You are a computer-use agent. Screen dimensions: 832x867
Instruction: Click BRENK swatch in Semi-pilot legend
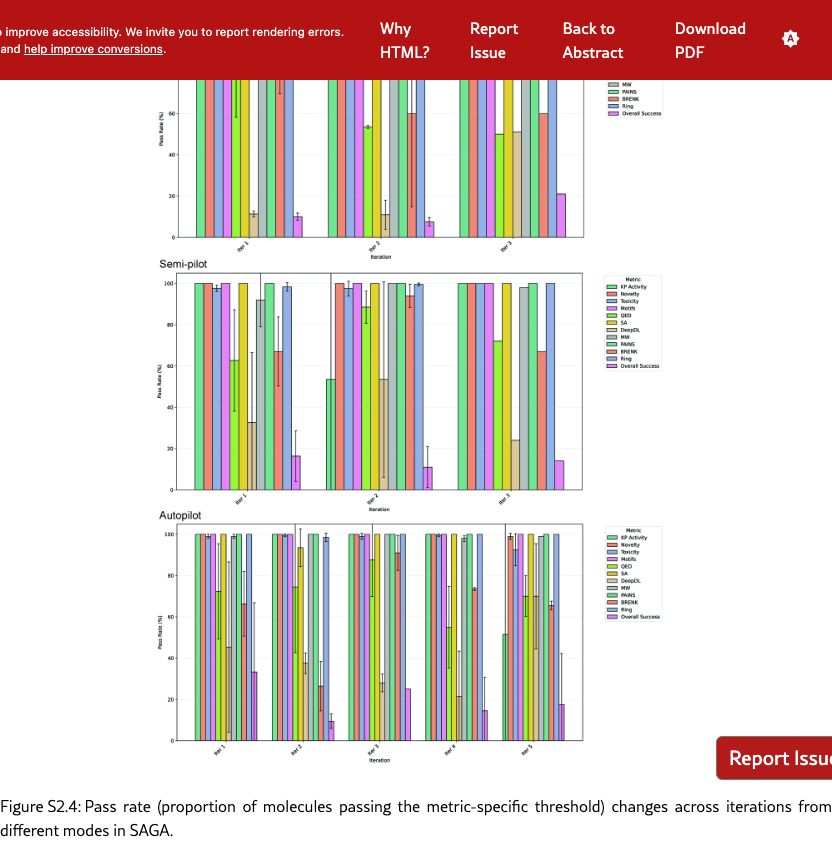(x=613, y=352)
